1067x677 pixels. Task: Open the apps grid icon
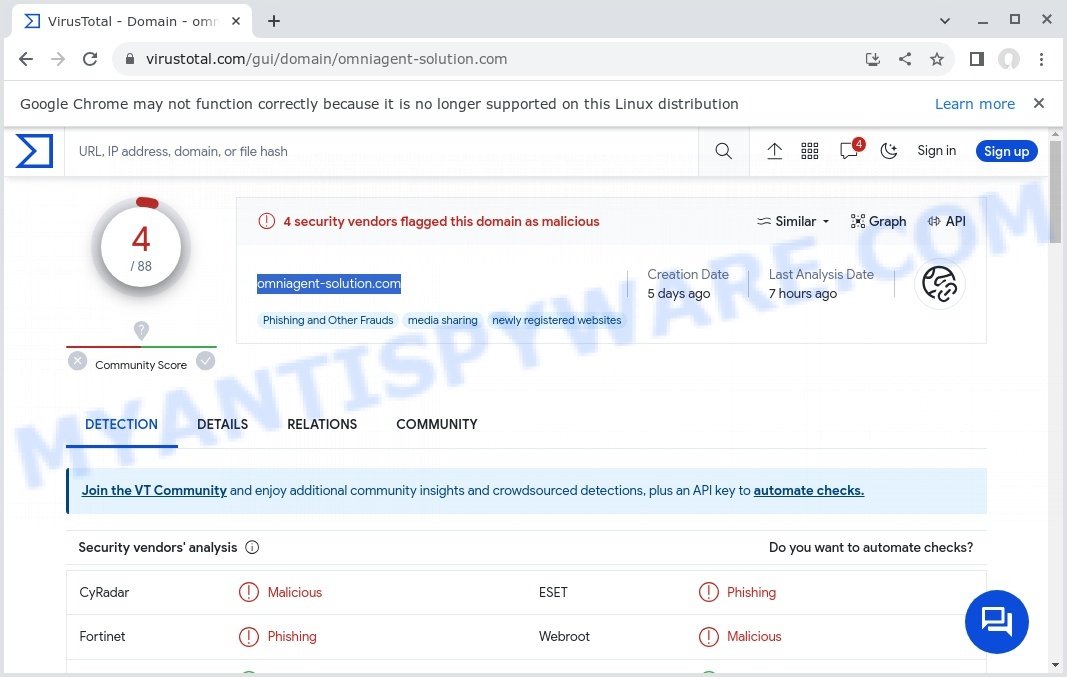810,151
